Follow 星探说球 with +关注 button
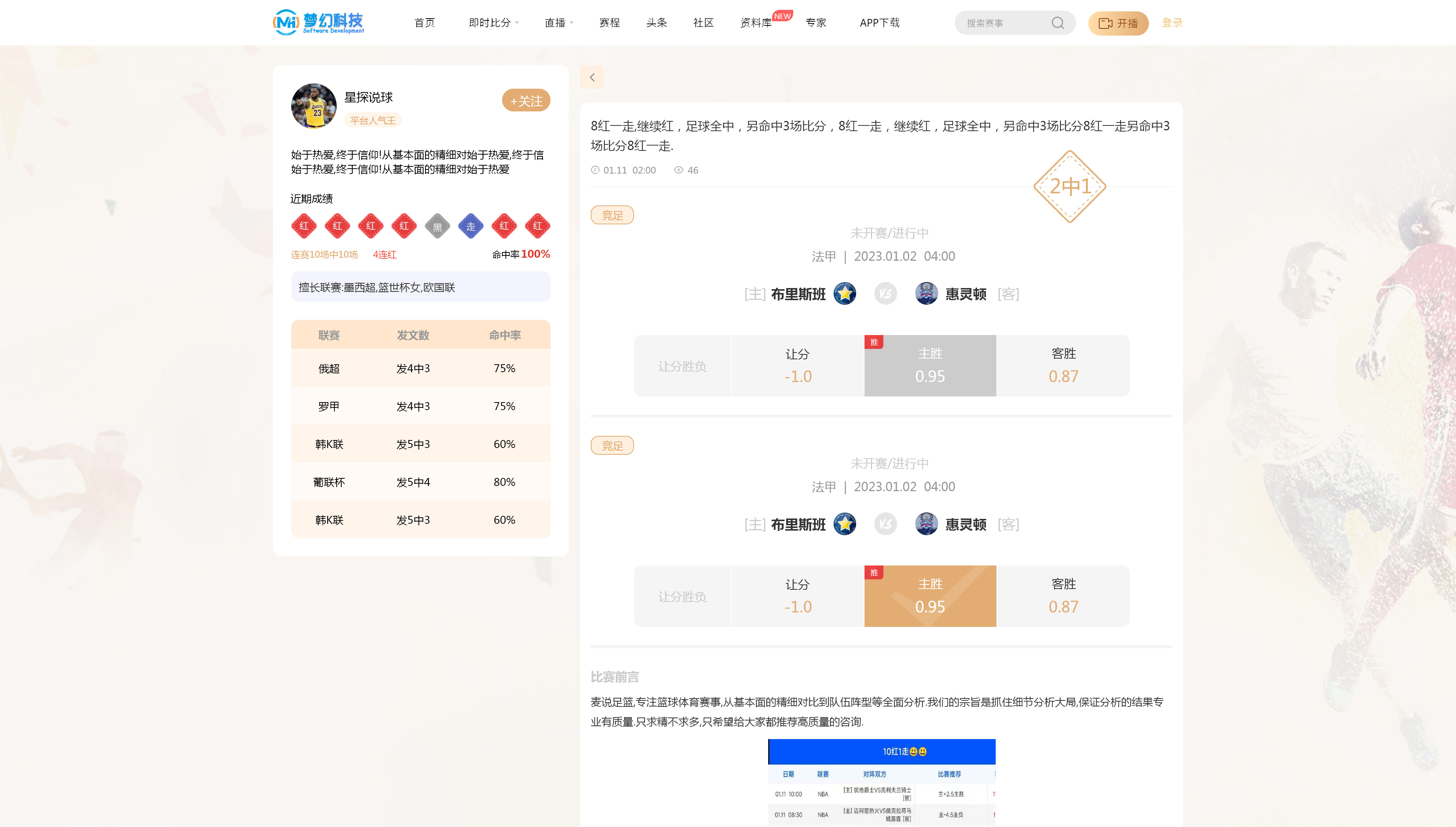1456x827 pixels. tap(526, 100)
